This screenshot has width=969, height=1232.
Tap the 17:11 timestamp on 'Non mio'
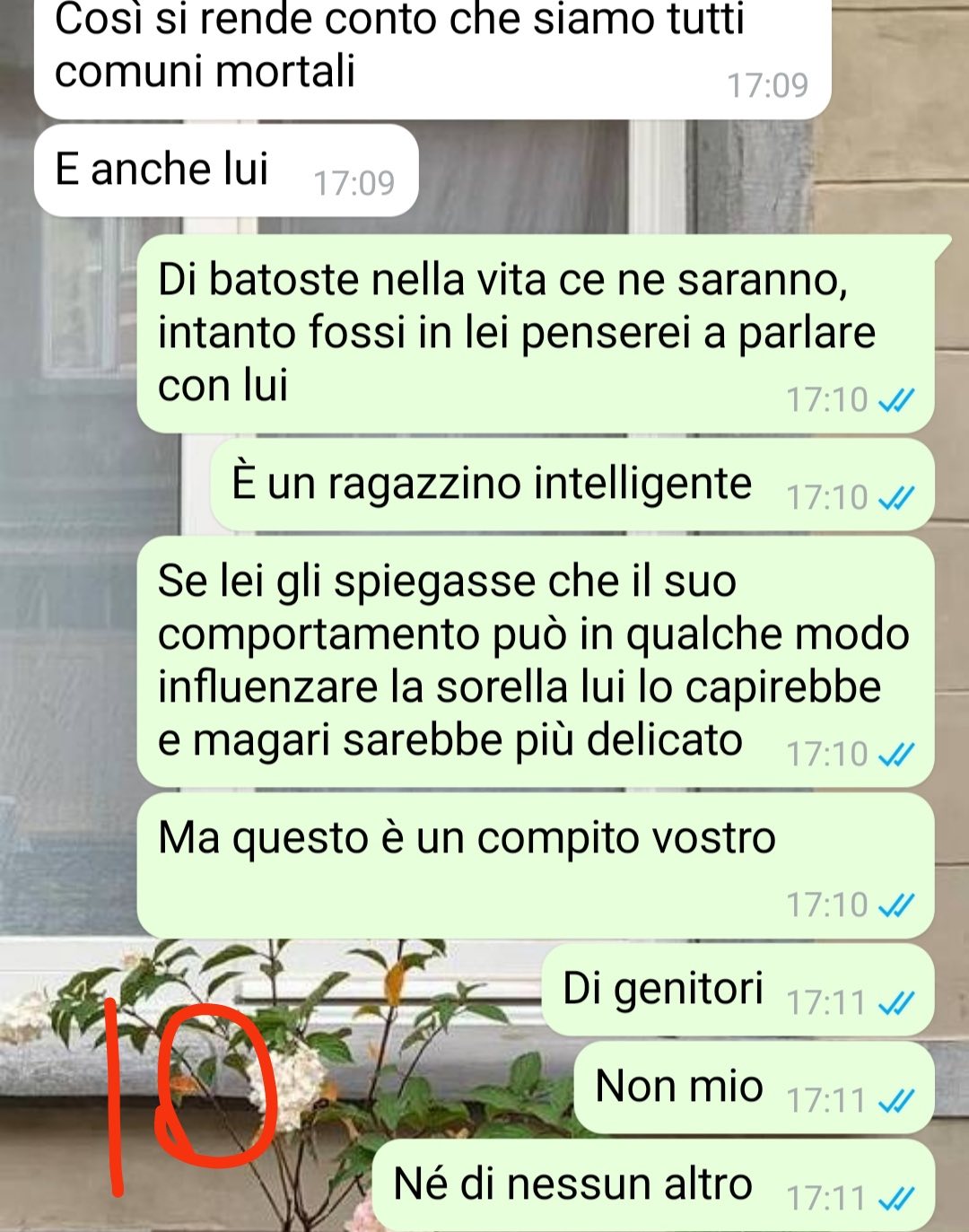point(826,1100)
